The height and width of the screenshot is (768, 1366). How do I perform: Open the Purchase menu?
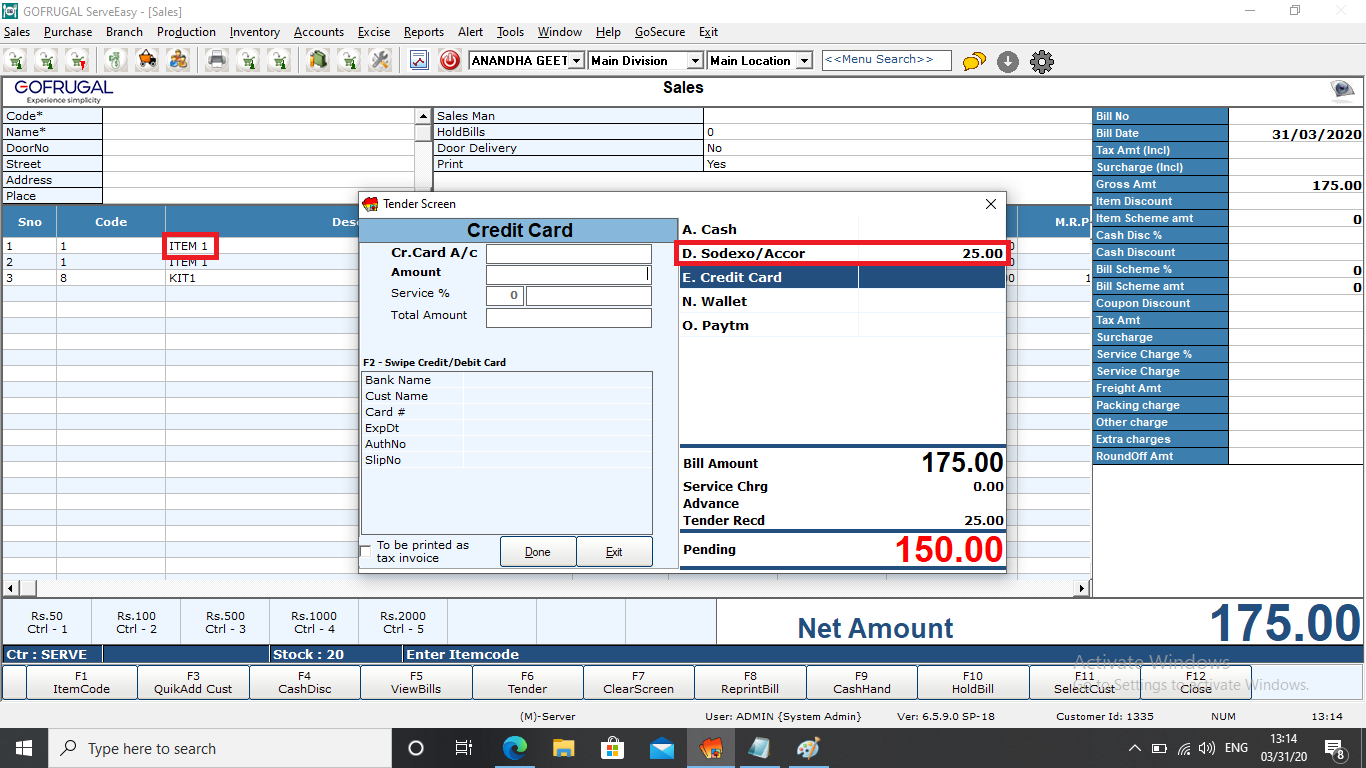pyautogui.click(x=68, y=32)
